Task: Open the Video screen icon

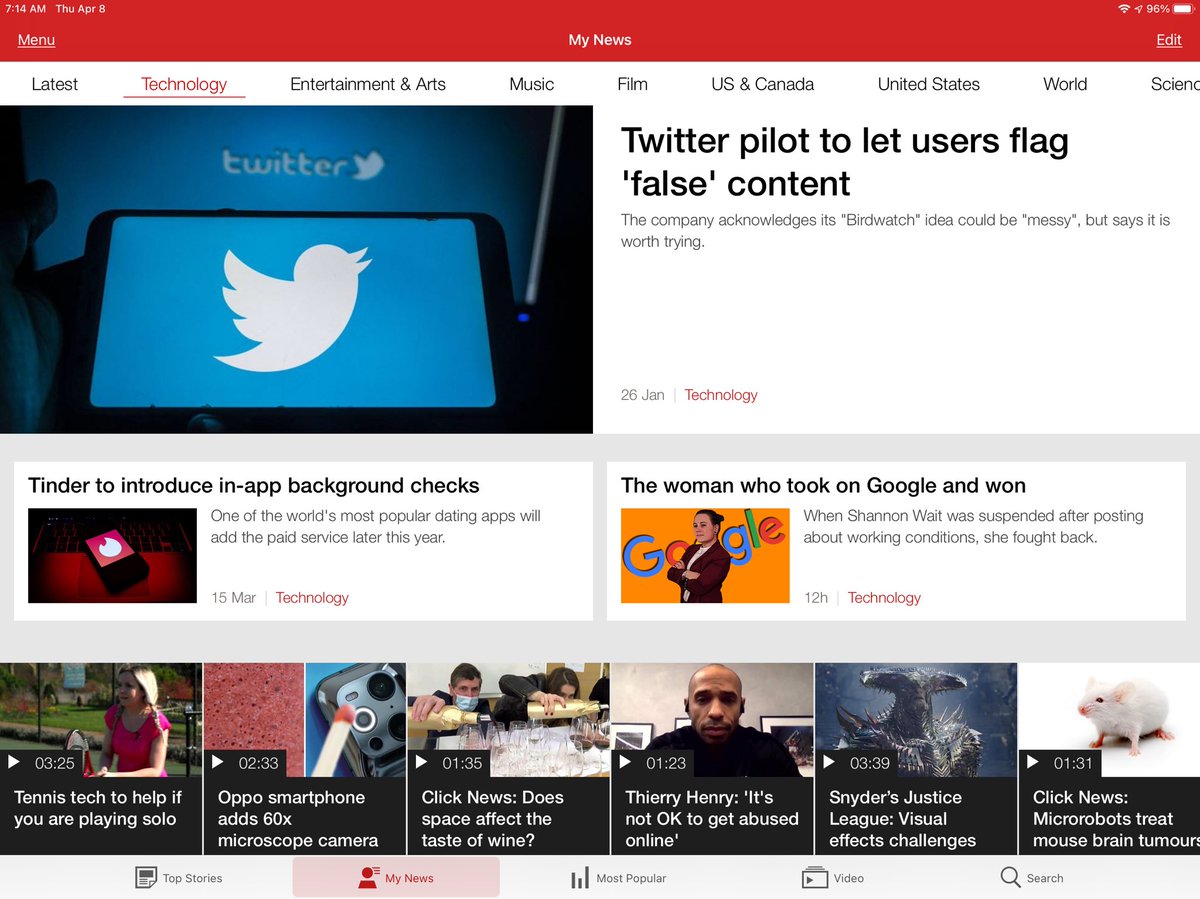Action: [x=815, y=878]
